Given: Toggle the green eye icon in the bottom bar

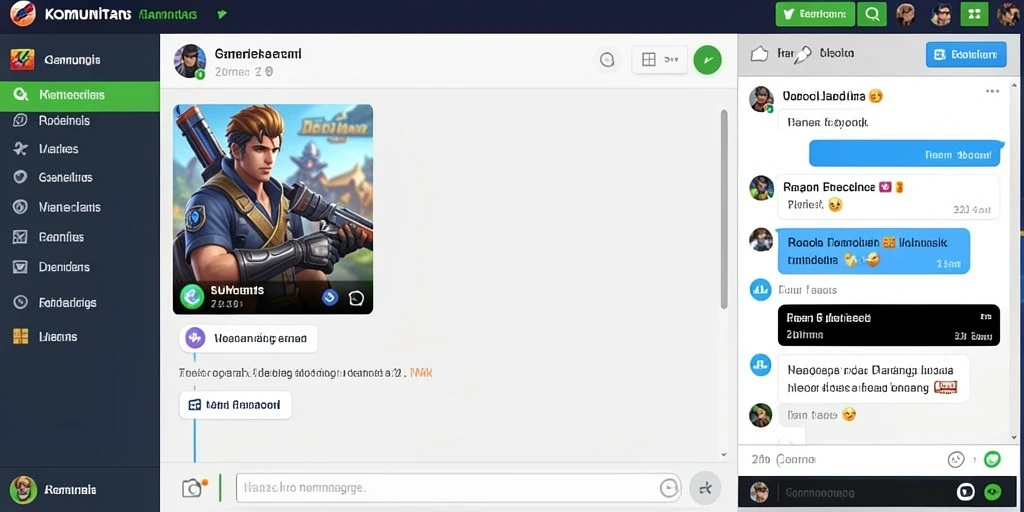Looking at the screenshot, I should [993, 492].
